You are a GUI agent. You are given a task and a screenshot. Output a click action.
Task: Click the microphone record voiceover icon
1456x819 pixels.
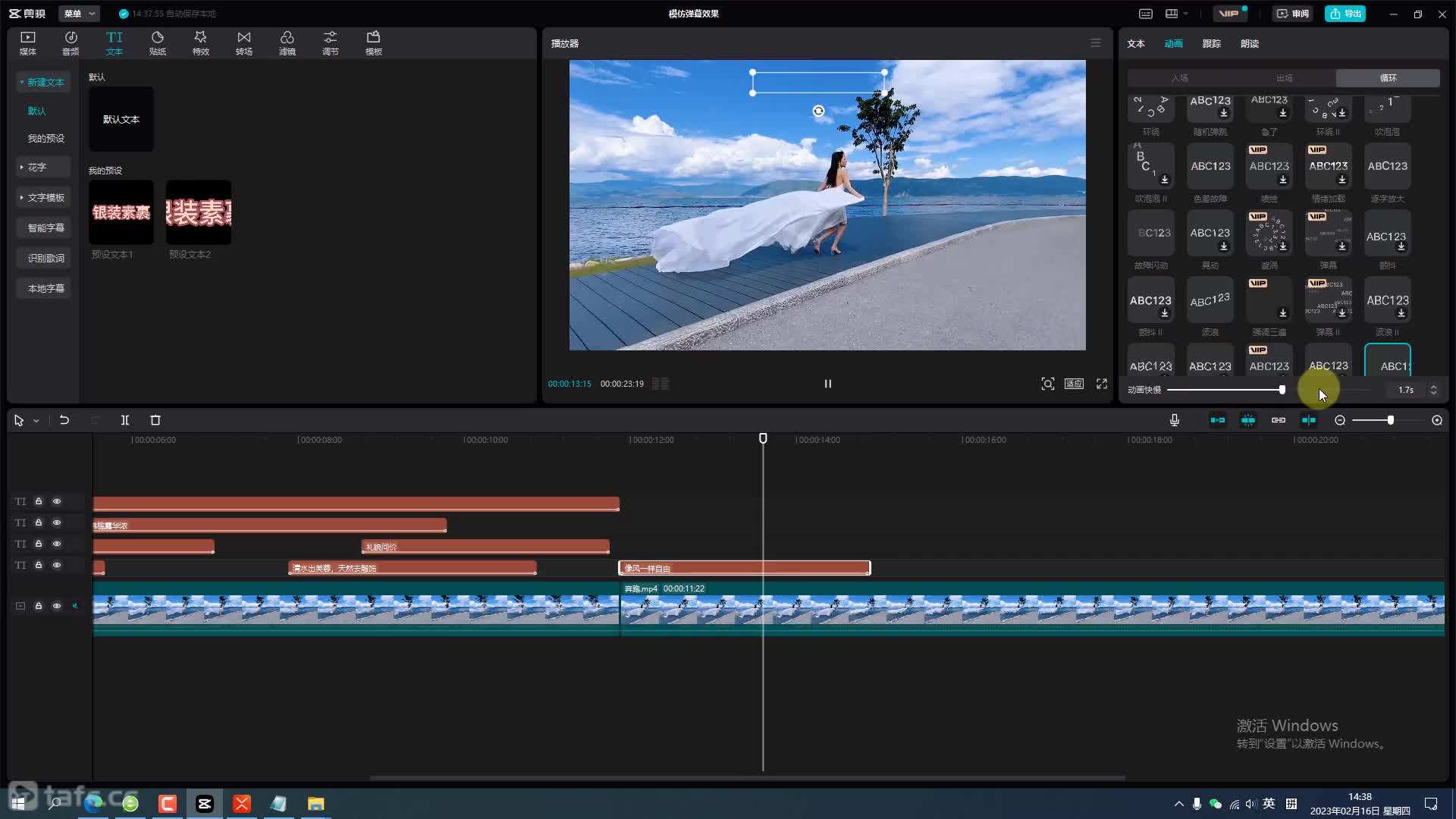pos(1175,420)
